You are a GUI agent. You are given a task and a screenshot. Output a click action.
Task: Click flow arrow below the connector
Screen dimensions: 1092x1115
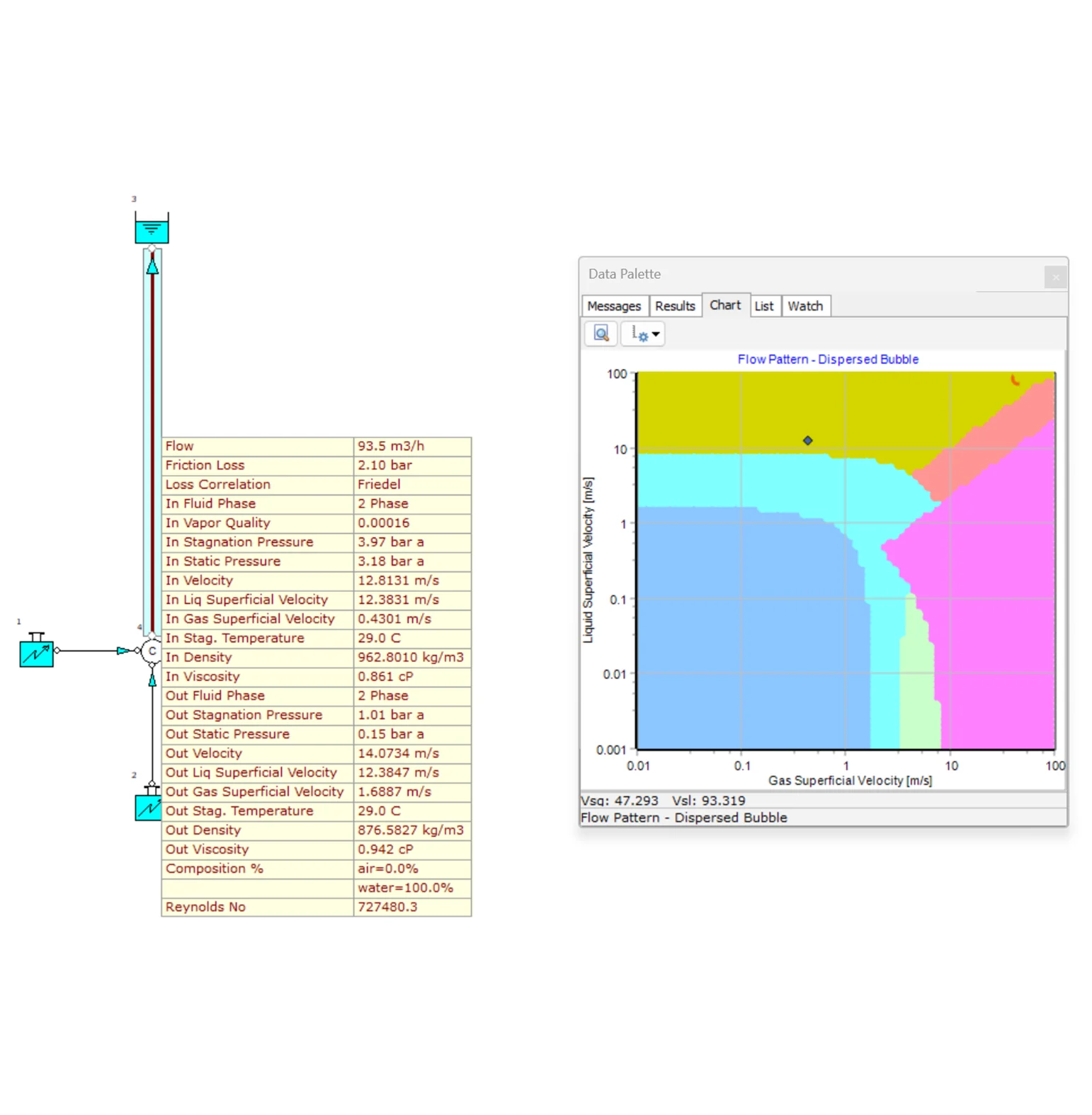pyautogui.click(x=152, y=680)
